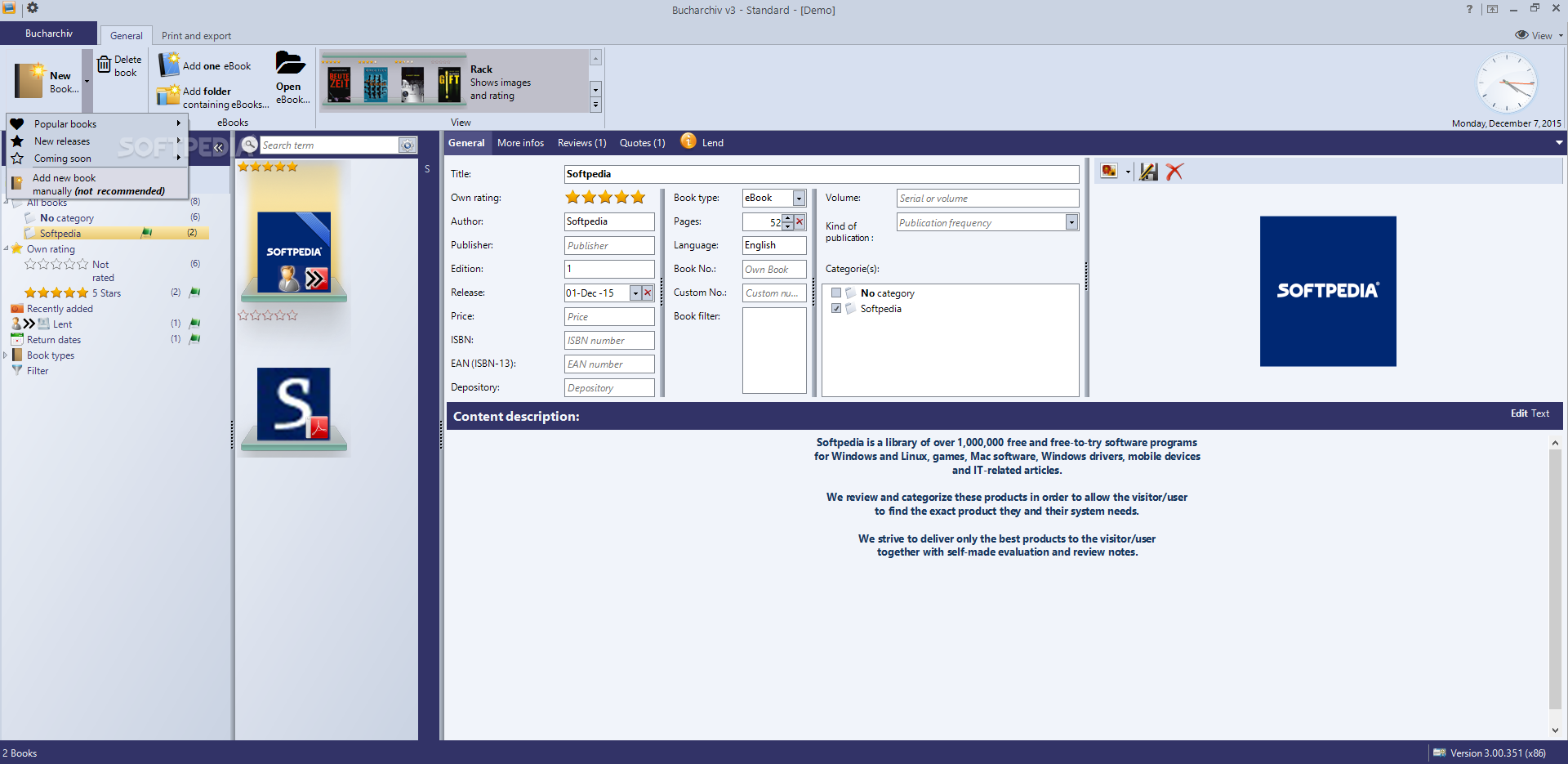Image resolution: width=1568 pixels, height=764 pixels.
Task: Switch to More infos tab
Action: tap(520, 142)
